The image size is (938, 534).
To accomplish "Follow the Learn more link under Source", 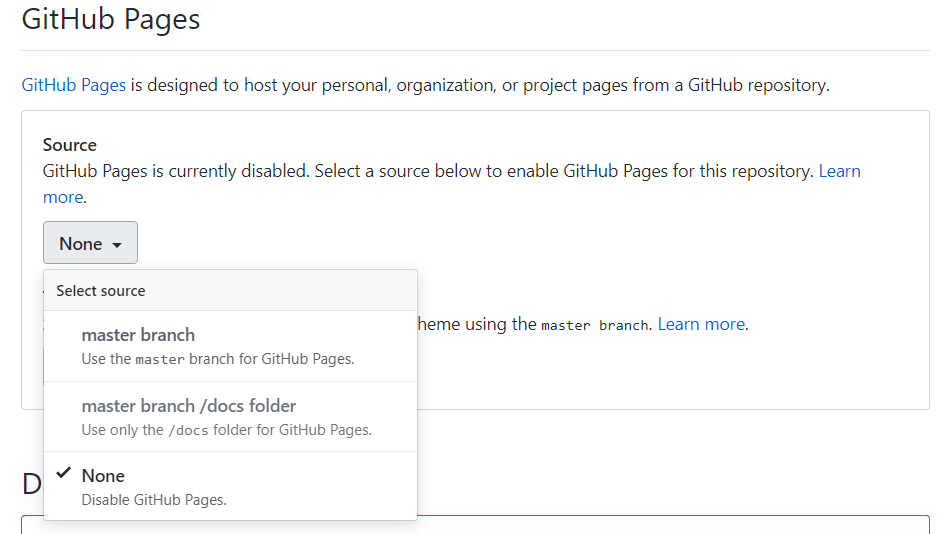I will coord(839,171).
